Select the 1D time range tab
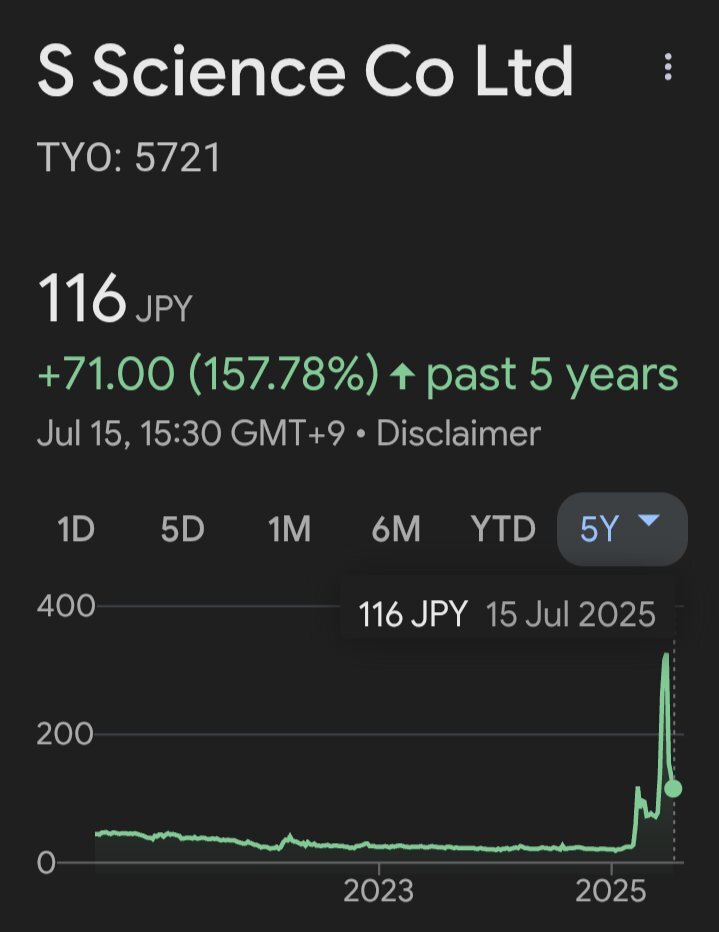Screen dimensions: 719x932 [76, 528]
